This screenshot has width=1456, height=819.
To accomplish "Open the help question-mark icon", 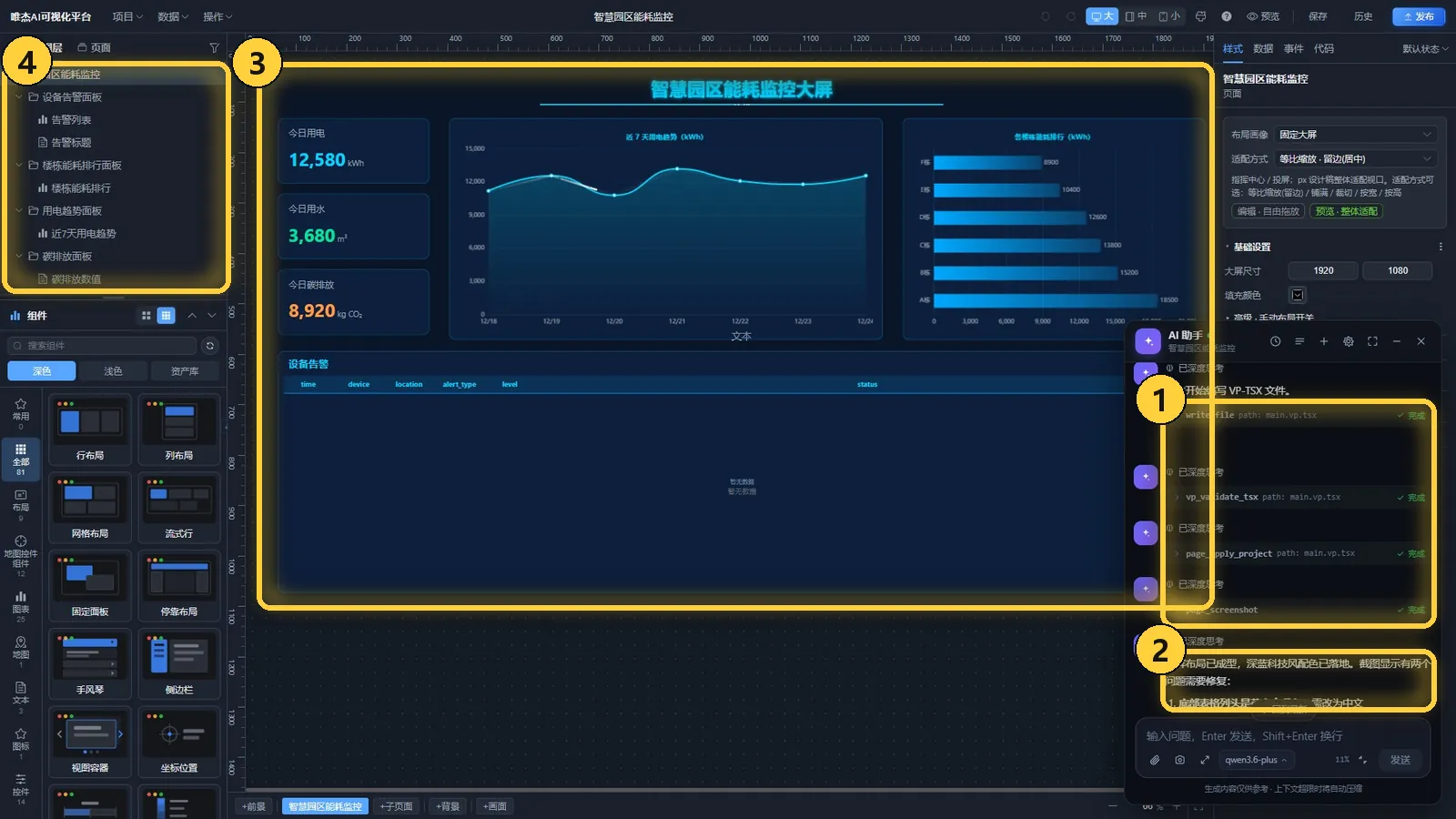I will tap(1227, 16).
